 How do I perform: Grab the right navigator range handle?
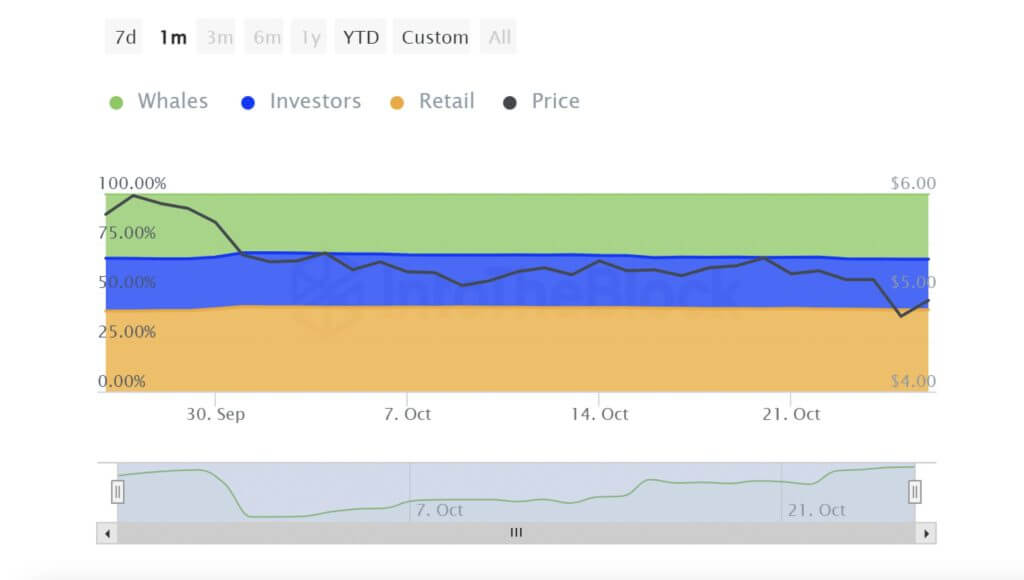click(914, 492)
